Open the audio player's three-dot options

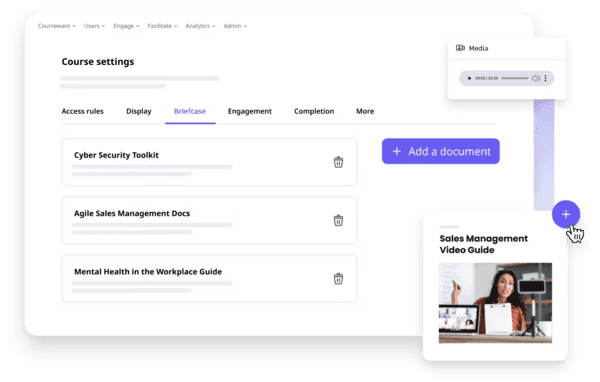pos(545,78)
